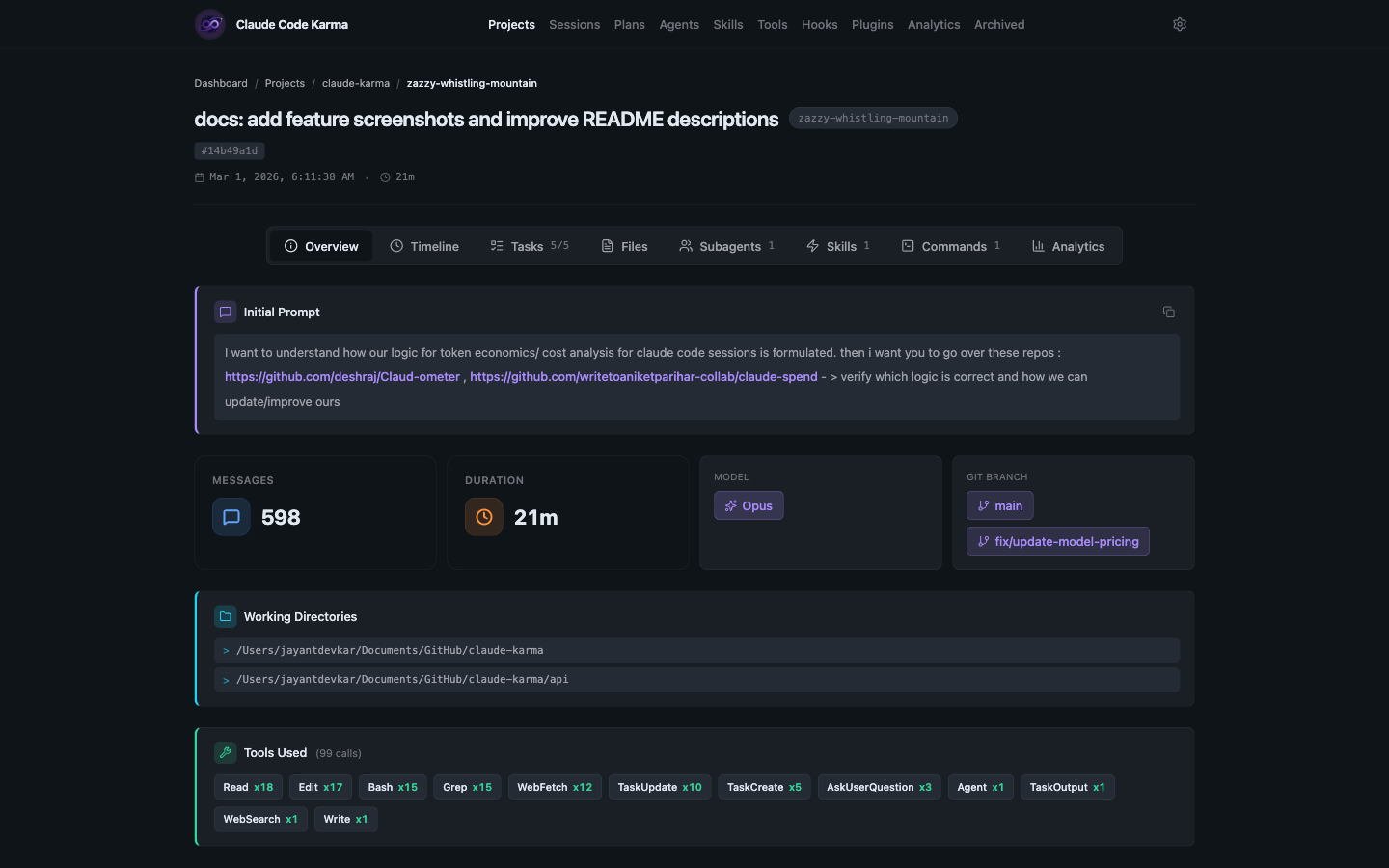Click the Agent x1 tool chip
Viewport: 1389px width, 868px height.
point(980,787)
